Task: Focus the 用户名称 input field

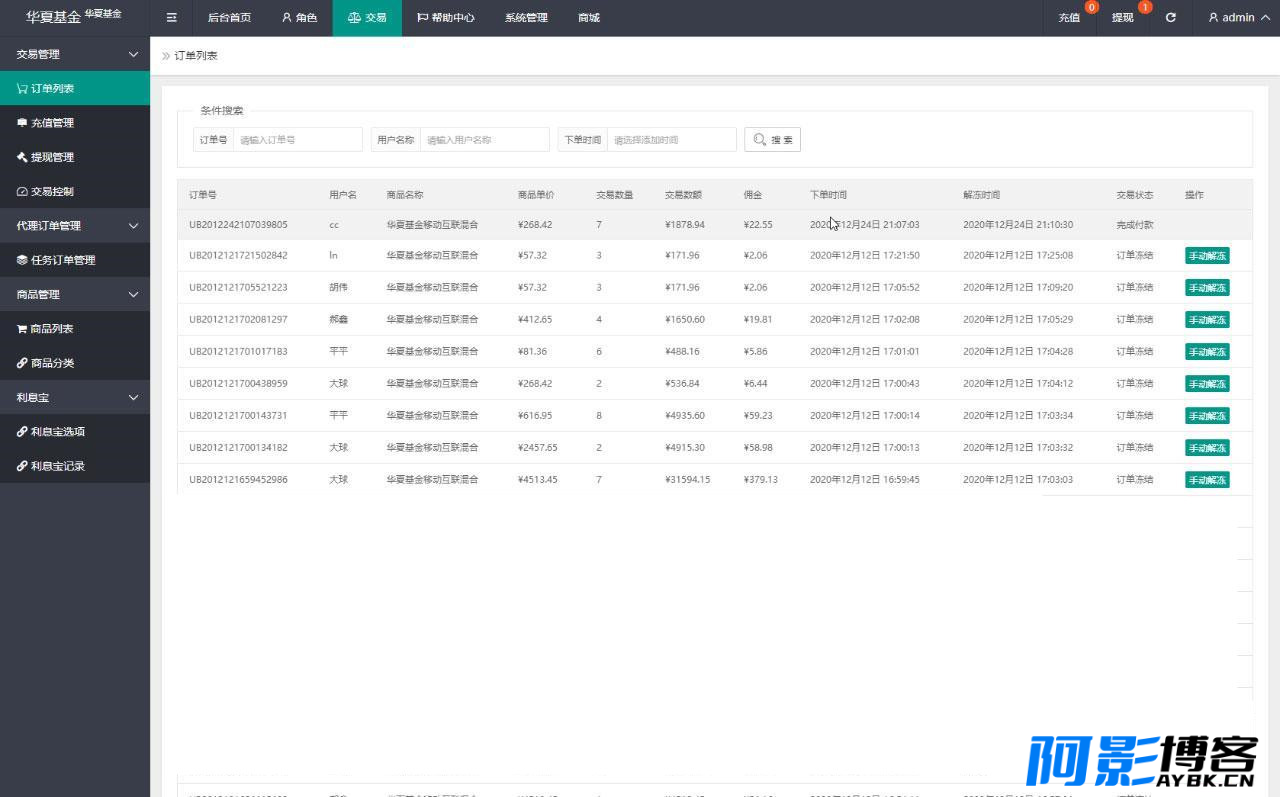Action: tap(485, 140)
